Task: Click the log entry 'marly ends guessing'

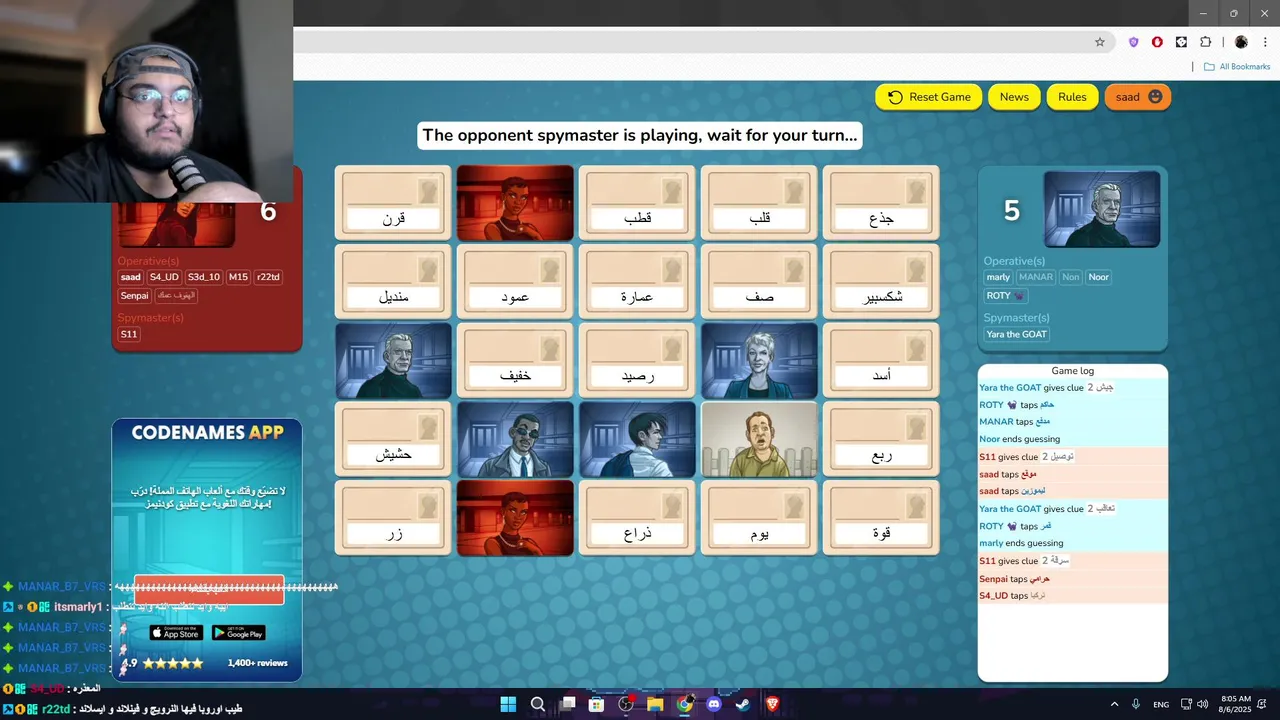Action: pos(1021,543)
